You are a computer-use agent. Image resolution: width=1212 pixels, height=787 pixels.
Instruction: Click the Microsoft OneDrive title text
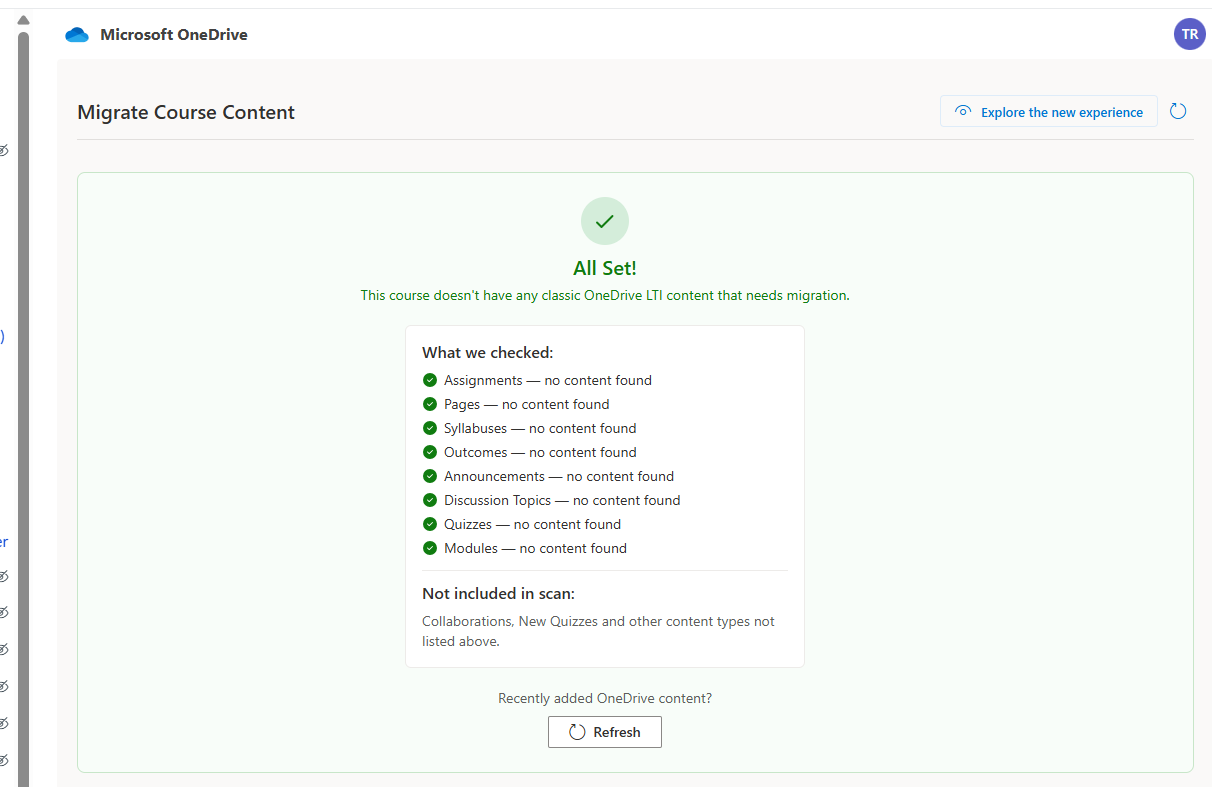[174, 35]
